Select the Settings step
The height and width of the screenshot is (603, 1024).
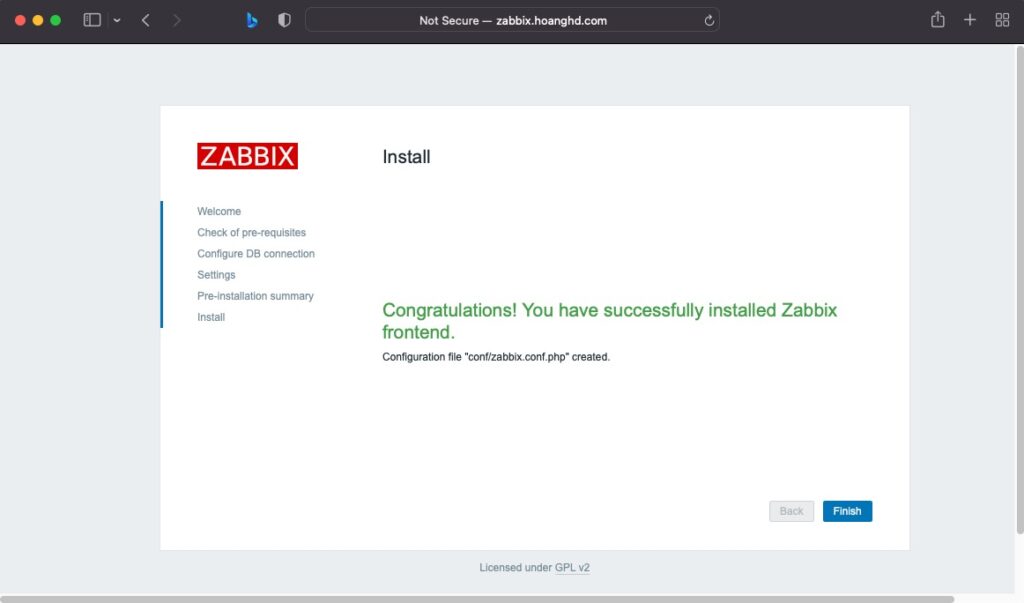216,274
